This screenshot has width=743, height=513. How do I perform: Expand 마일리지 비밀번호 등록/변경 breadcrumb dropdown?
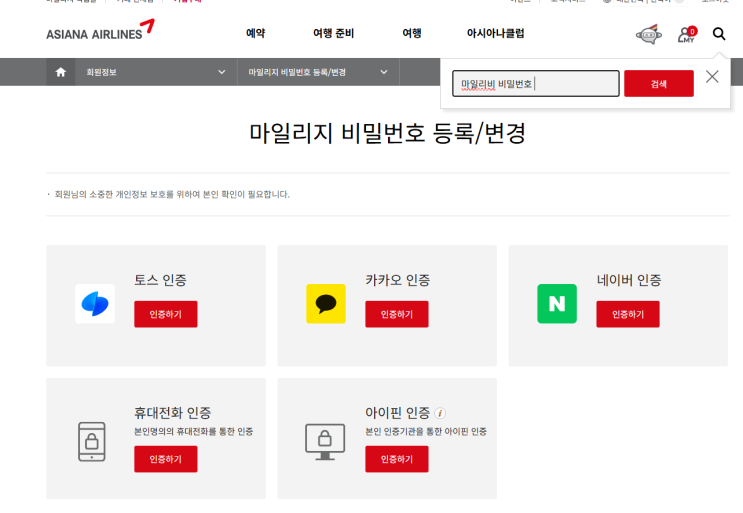[x=318, y=72]
